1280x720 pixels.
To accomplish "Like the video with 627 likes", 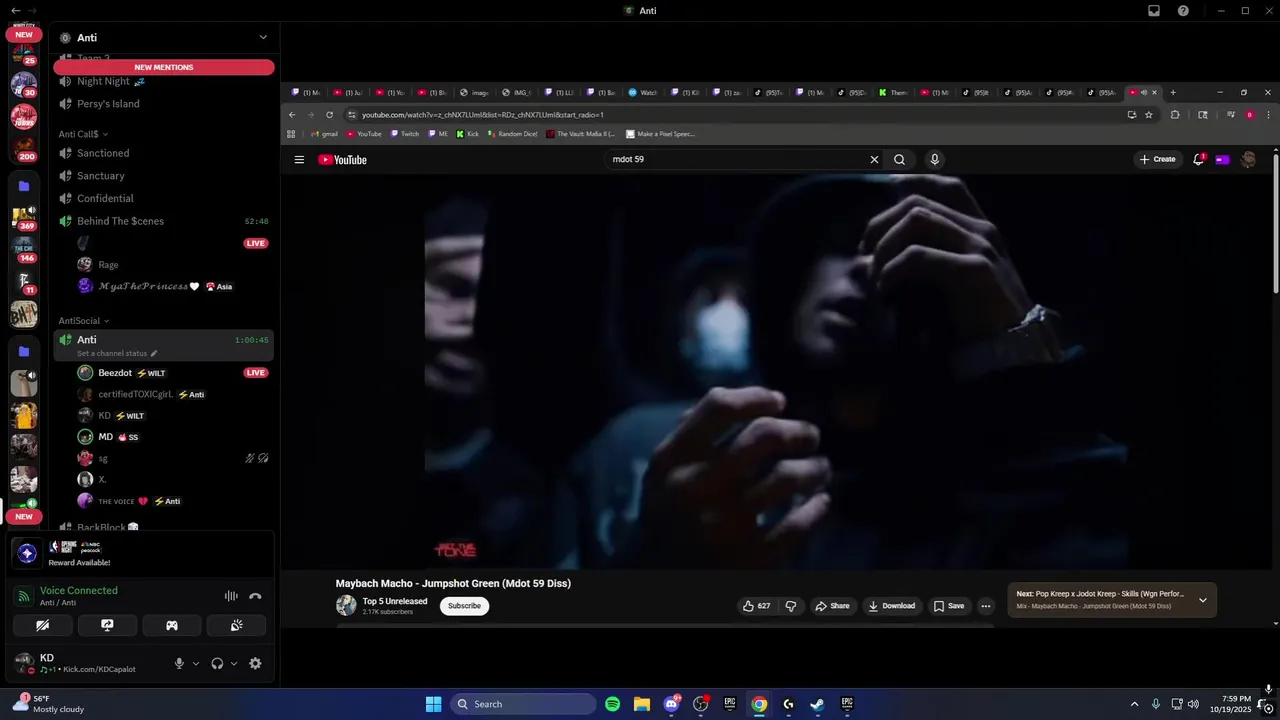I will coord(756,606).
